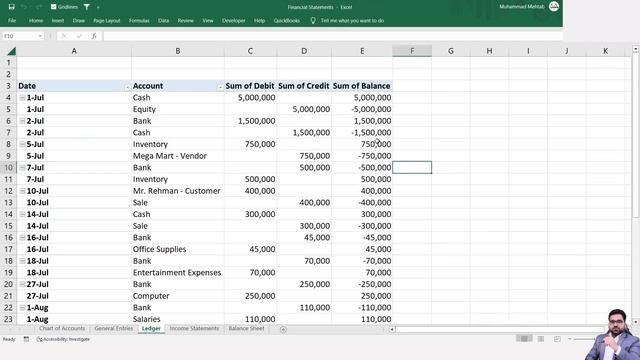This screenshot has height=360, width=640.
Task: Switch to Balance Sheet sheet tab
Action: [246, 329]
